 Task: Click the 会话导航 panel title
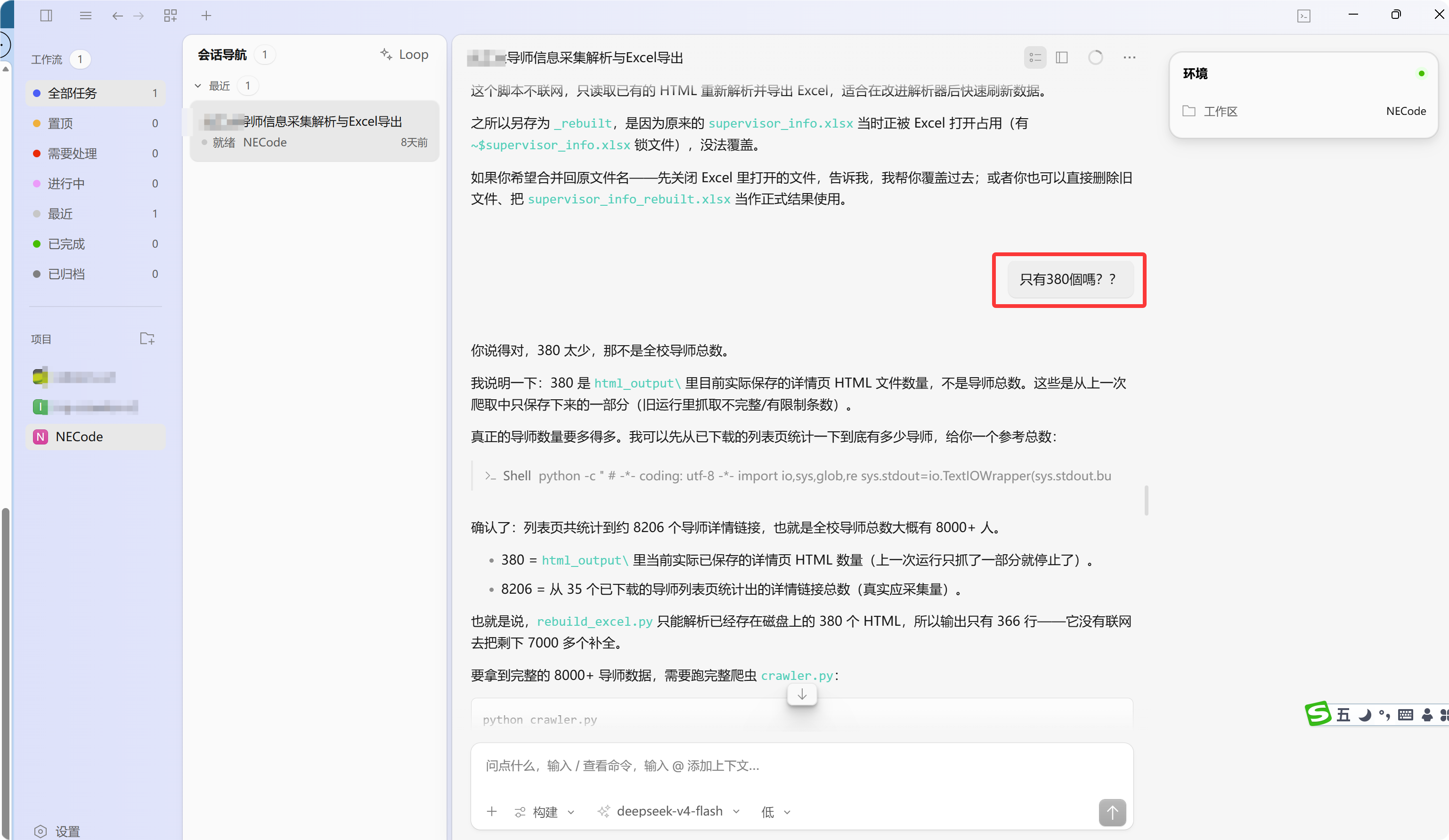[222, 55]
